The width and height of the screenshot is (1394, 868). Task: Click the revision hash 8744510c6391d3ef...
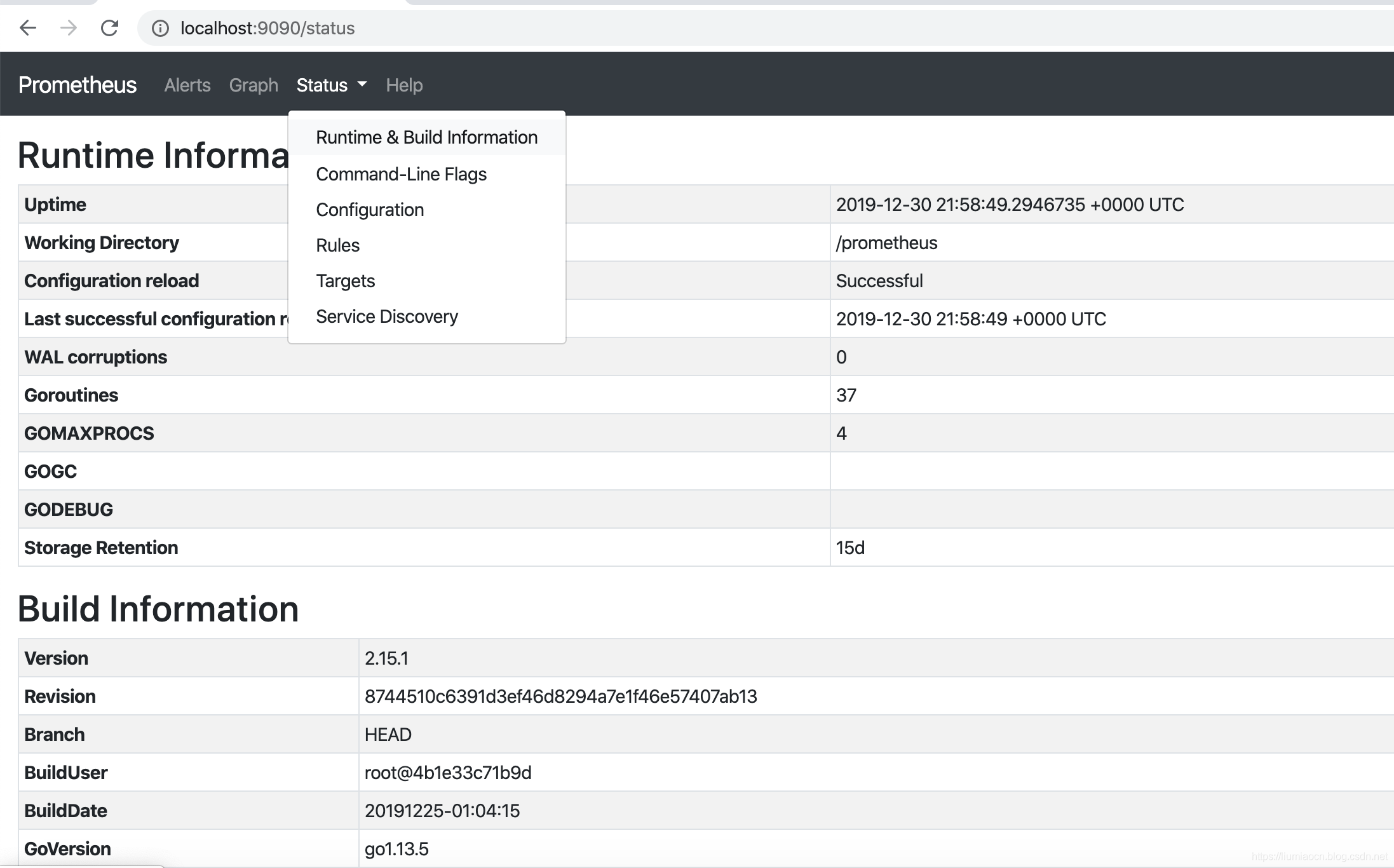pos(561,696)
